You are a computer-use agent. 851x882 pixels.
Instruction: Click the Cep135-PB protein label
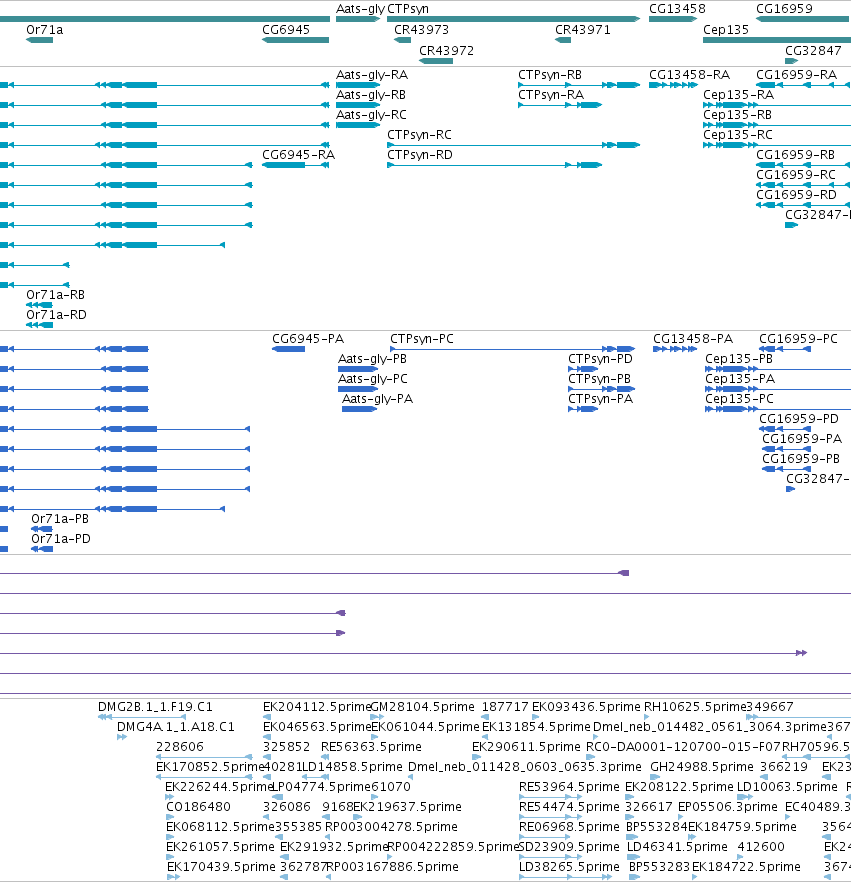pyautogui.click(x=739, y=359)
